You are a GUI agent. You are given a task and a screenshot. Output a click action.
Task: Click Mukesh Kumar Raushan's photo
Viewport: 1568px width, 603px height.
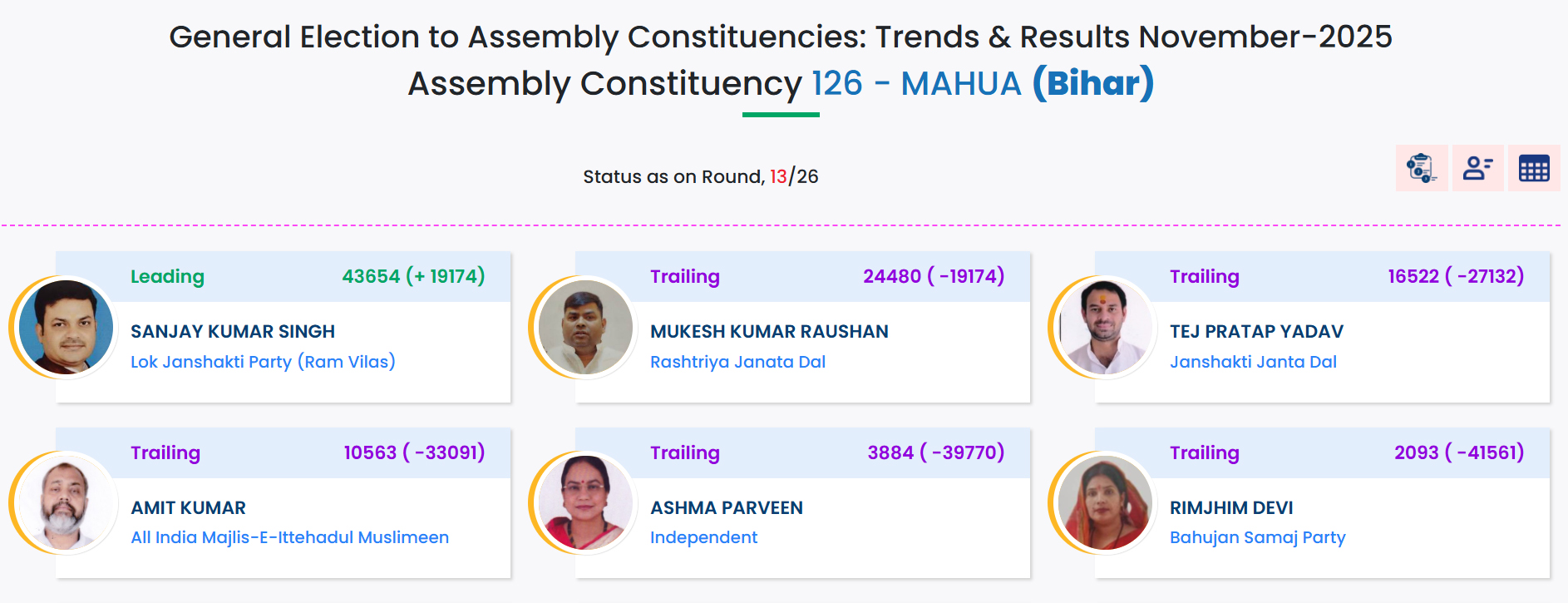pyautogui.click(x=585, y=327)
